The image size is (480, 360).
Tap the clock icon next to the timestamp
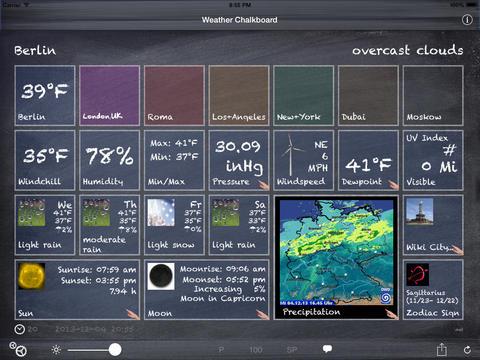(20, 329)
